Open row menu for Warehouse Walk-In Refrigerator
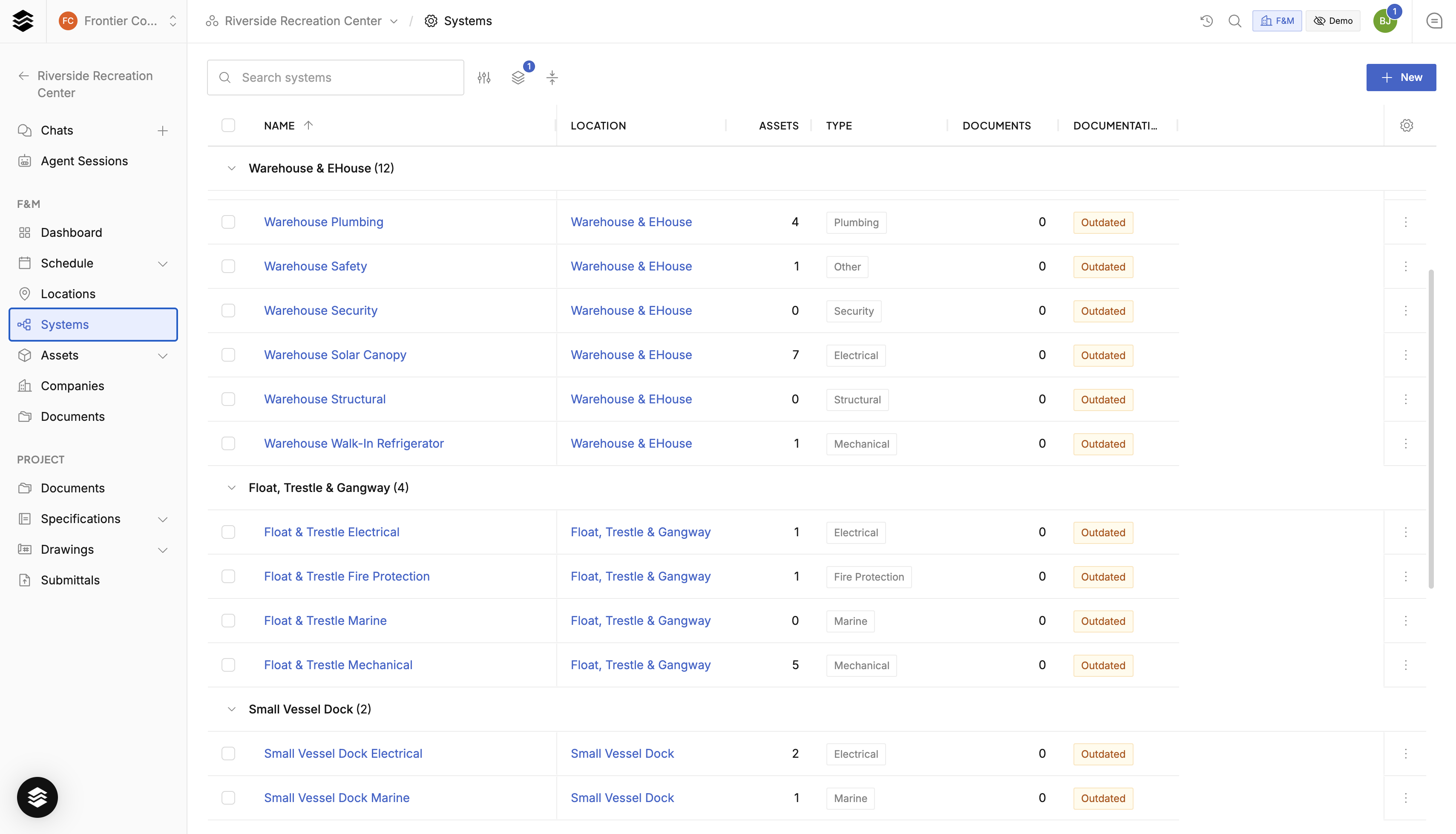1456x834 pixels. (x=1406, y=444)
